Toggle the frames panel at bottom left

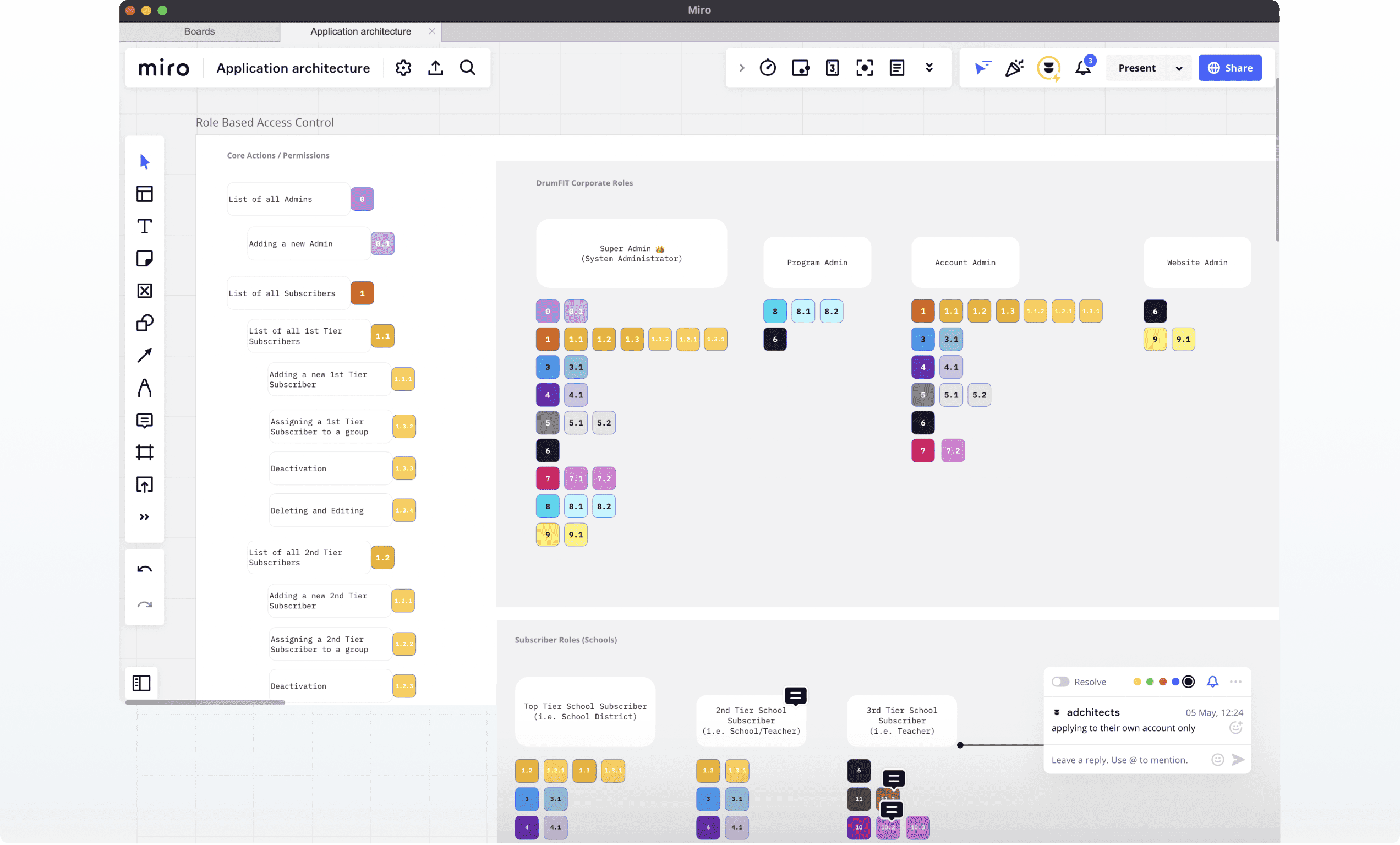[x=141, y=683]
